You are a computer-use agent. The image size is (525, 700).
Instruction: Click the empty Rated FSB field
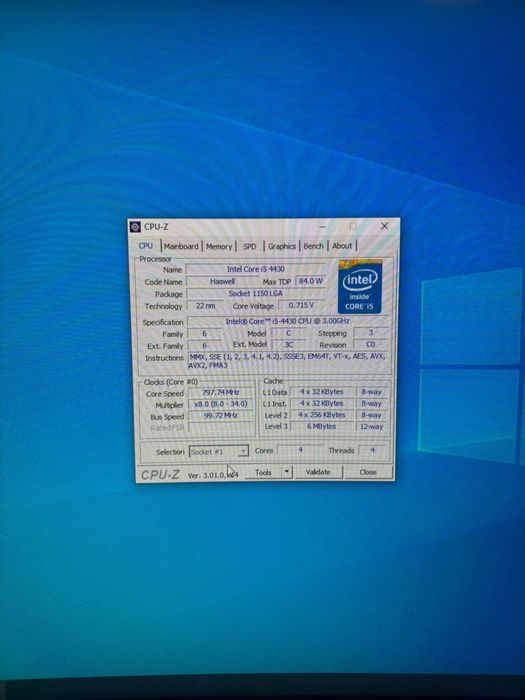pos(221,427)
